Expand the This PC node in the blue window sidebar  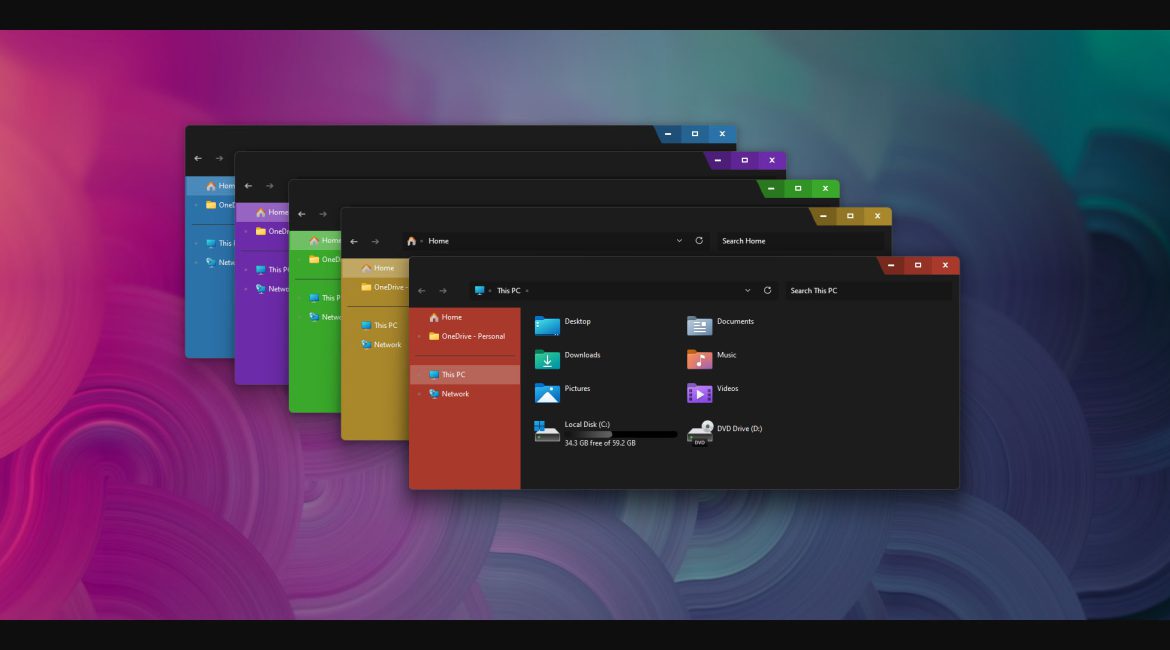tap(196, 243)
